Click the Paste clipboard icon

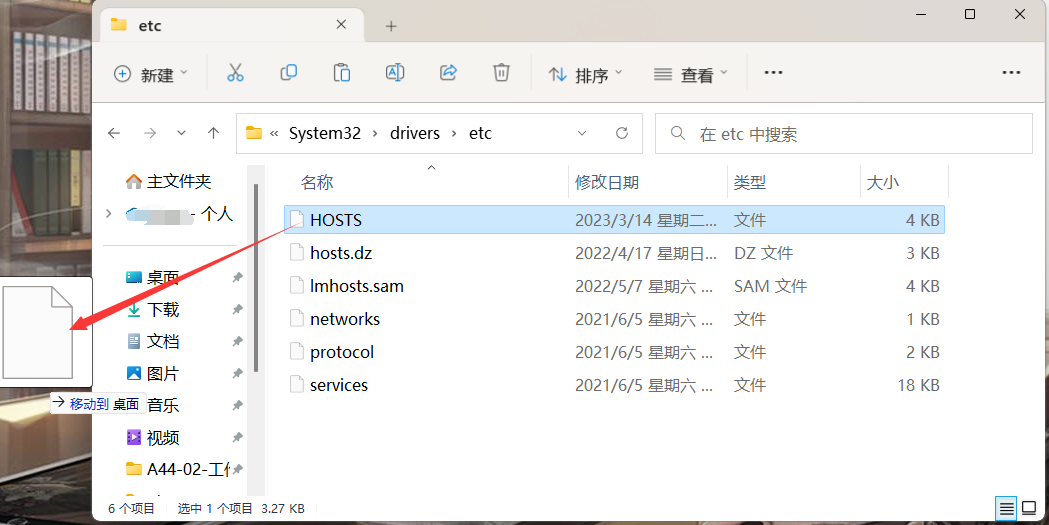coord(342,73)
